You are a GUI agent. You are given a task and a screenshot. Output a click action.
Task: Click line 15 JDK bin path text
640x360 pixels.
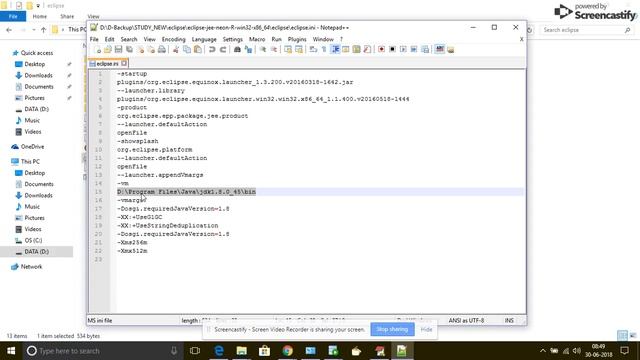tap(186, 192)
